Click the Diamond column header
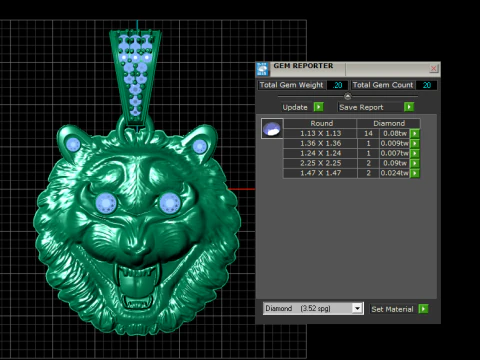 coord(389,123)
